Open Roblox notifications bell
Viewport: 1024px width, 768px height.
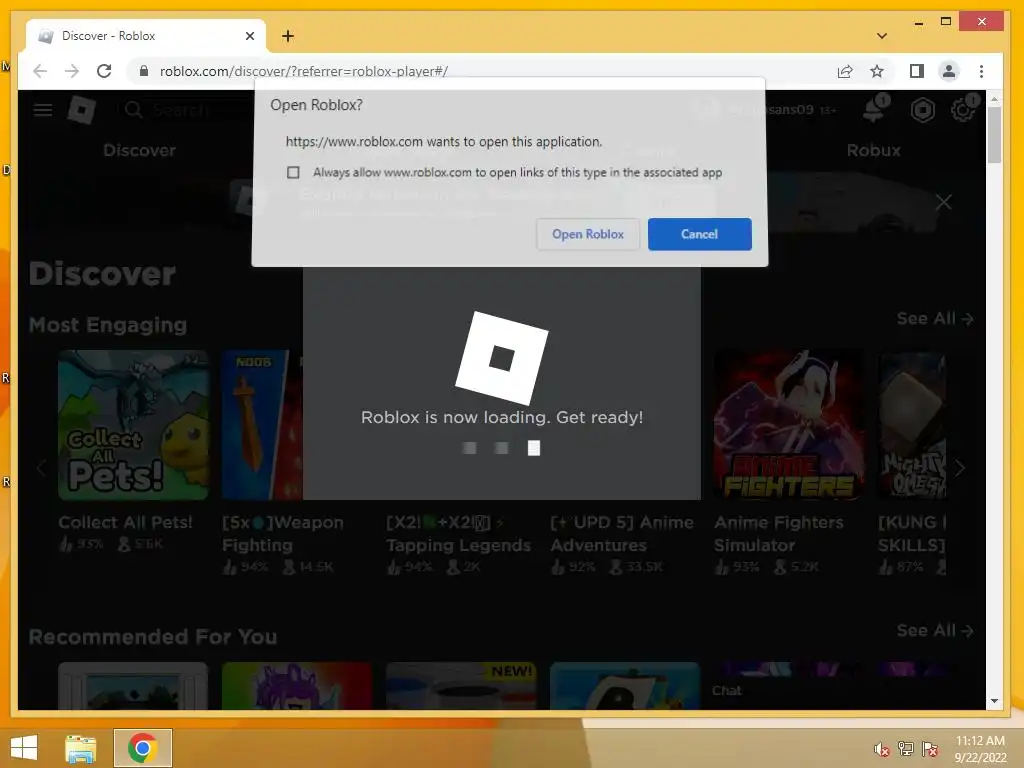pos(874,109)
